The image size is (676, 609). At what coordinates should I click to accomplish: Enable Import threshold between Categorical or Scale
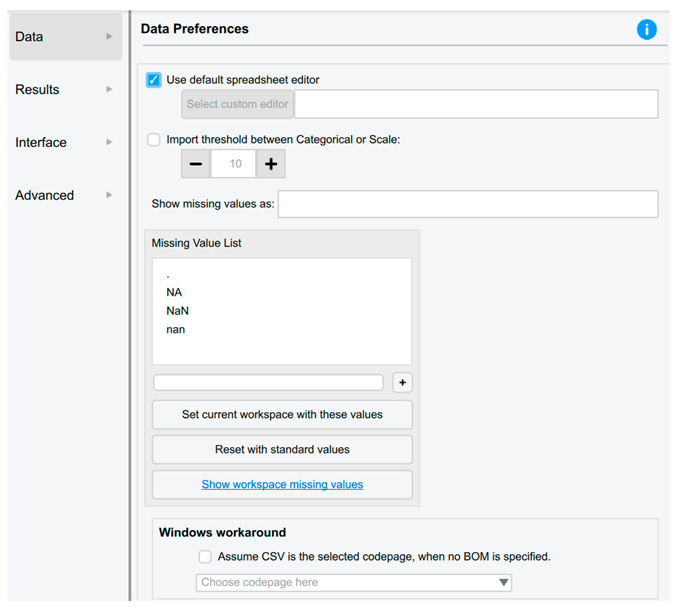pos(154,140)
